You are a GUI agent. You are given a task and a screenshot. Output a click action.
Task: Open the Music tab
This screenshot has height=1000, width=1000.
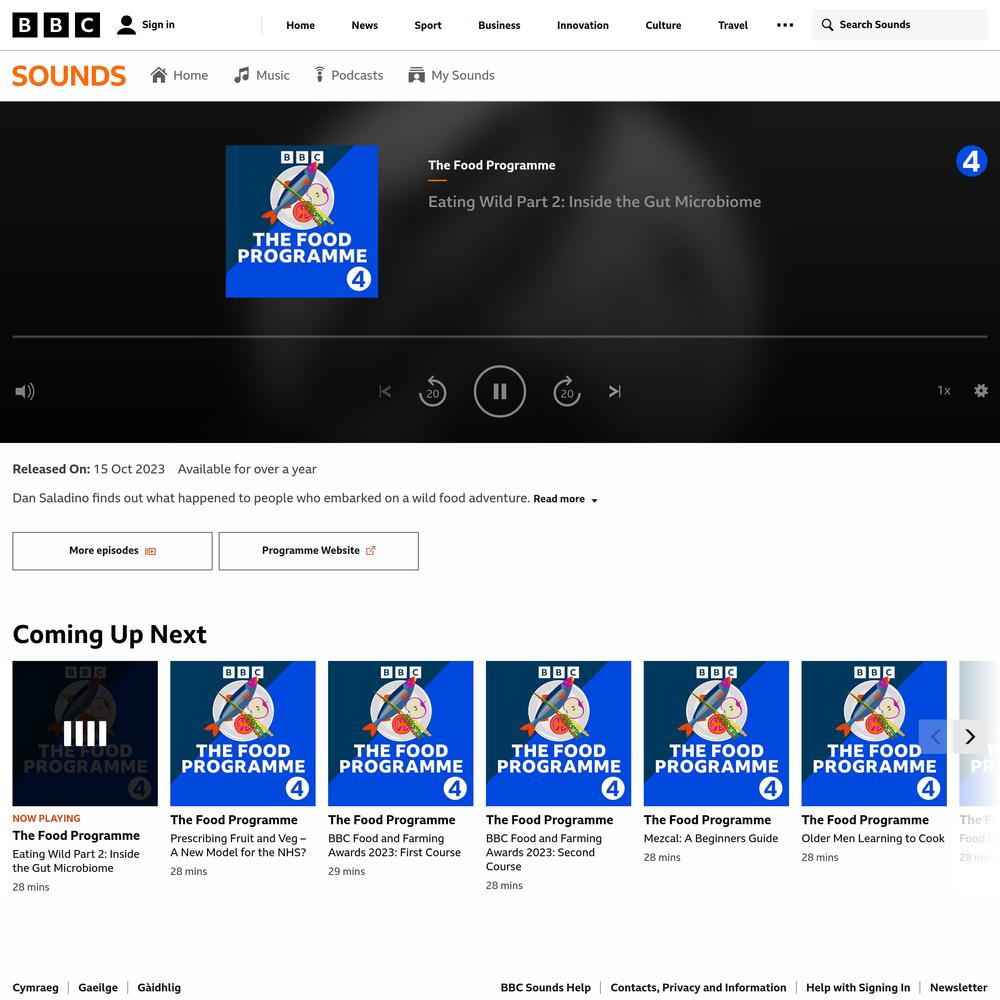(261, 75)
